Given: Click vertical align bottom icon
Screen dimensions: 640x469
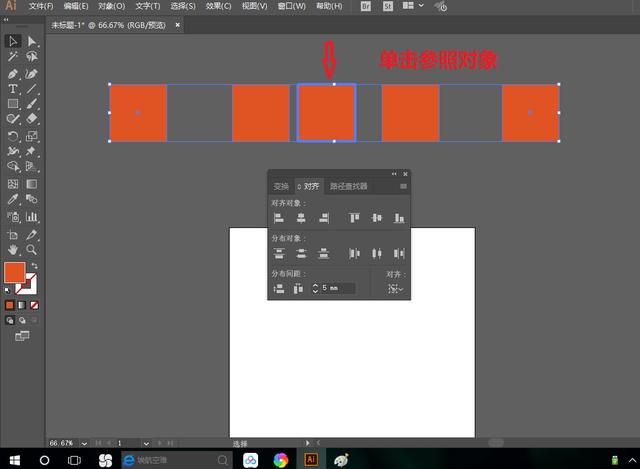Looking at the screenshot, I should click(x=399, y=218).
